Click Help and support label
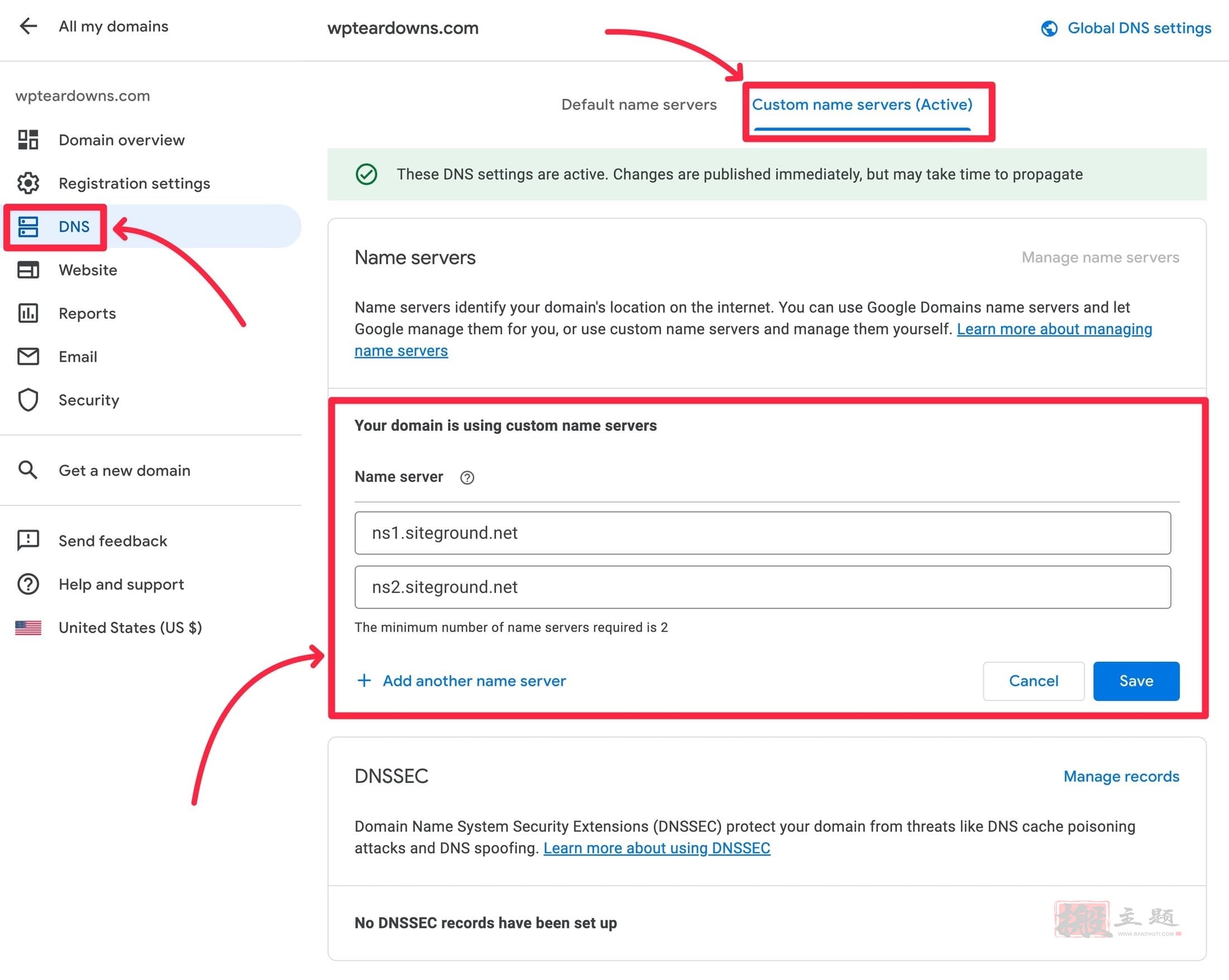This screenshot has height=980, width=1229. 121,584
